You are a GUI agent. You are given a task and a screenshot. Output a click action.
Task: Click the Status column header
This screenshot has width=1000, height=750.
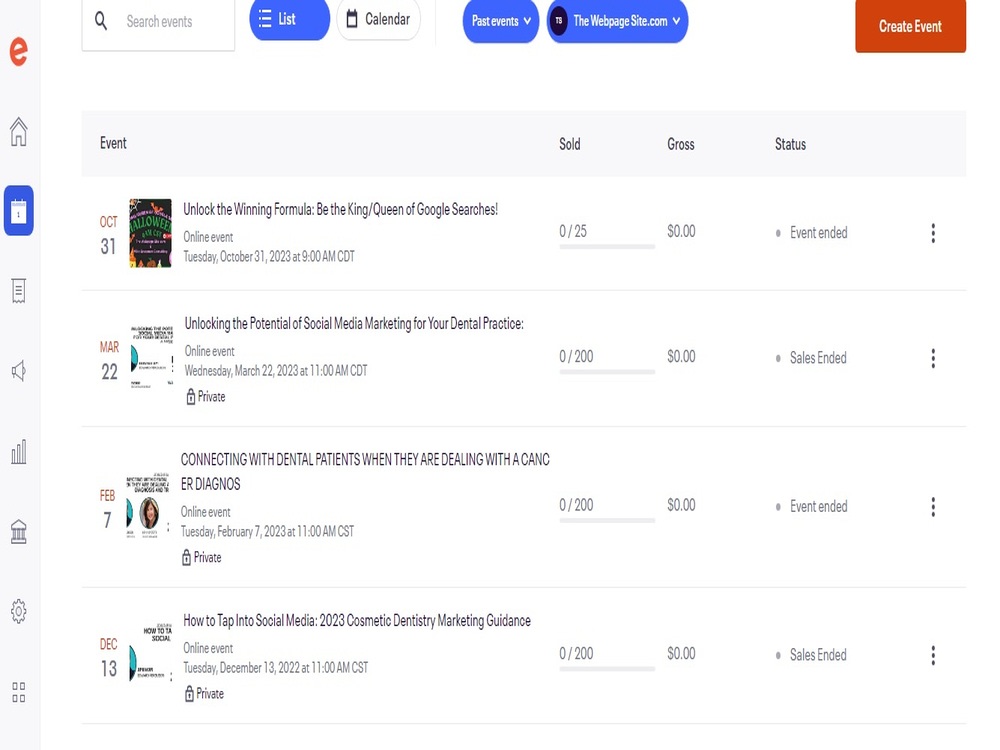pyautogui.click(x=790, y=144)
